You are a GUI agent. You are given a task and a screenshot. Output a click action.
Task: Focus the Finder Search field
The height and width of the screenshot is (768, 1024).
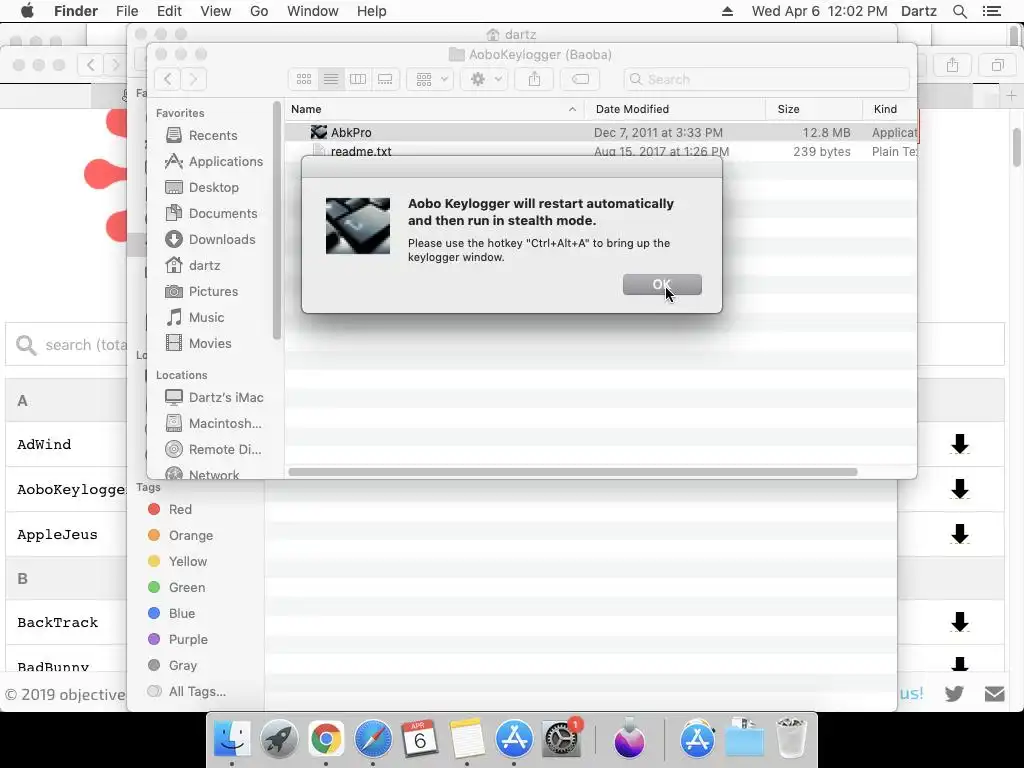(x=766, y=79)
